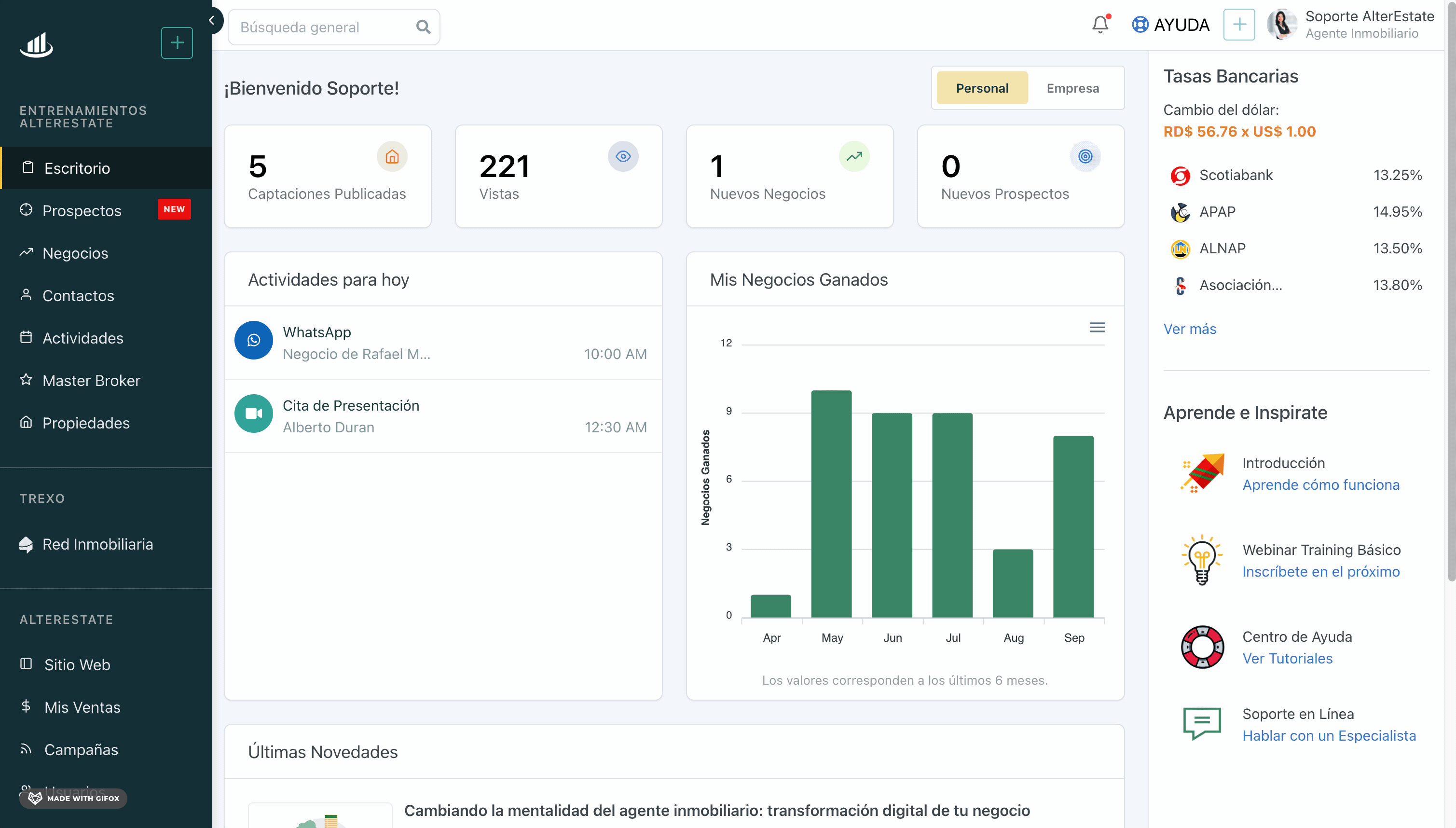Image resolution: width=1456 pixels, height=828 pixels.
Task: Click the search magnifier icon
Action: pos(423,27)
